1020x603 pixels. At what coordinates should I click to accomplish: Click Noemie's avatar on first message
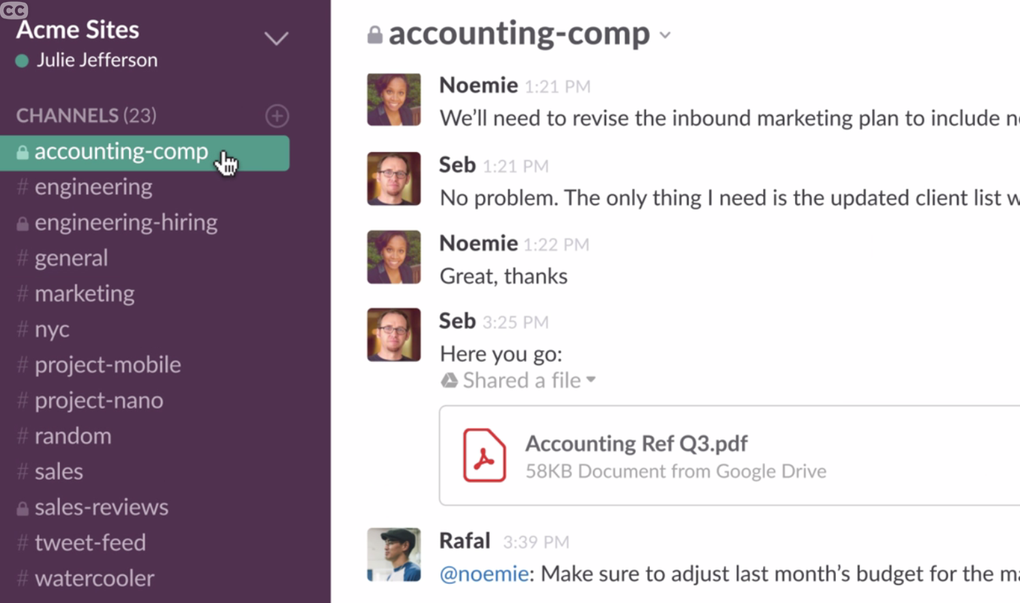[393, 99]
